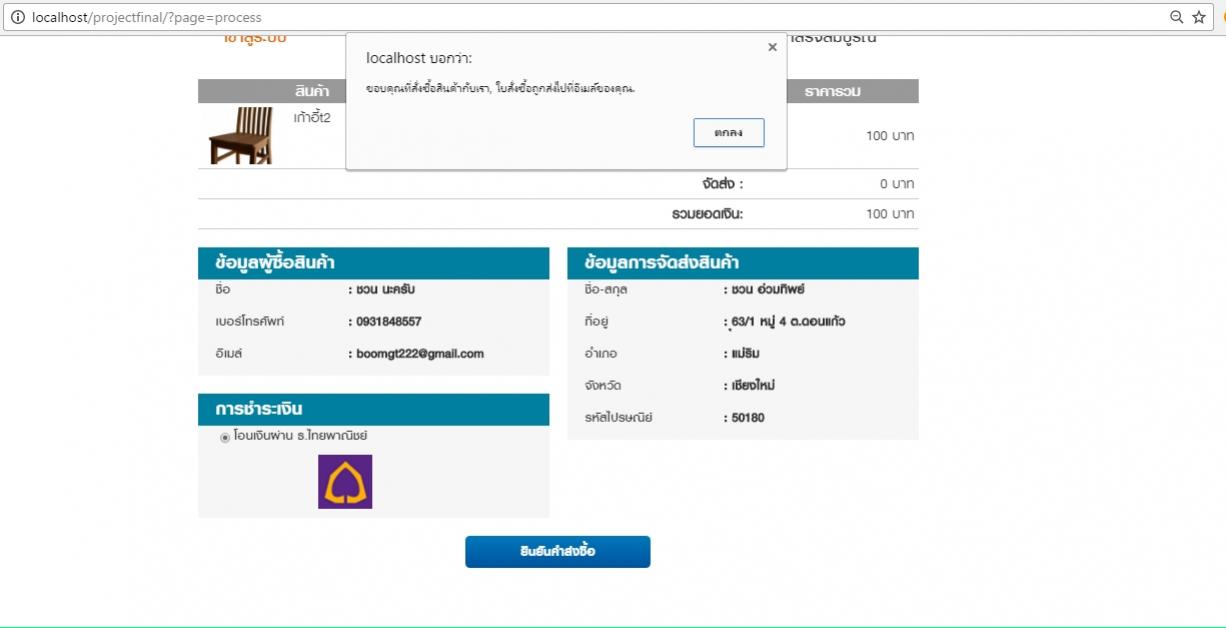Screen dimensions: 1226x628
Task: Click the localhost บอกว่า dialog title
Action: (419, 58)
